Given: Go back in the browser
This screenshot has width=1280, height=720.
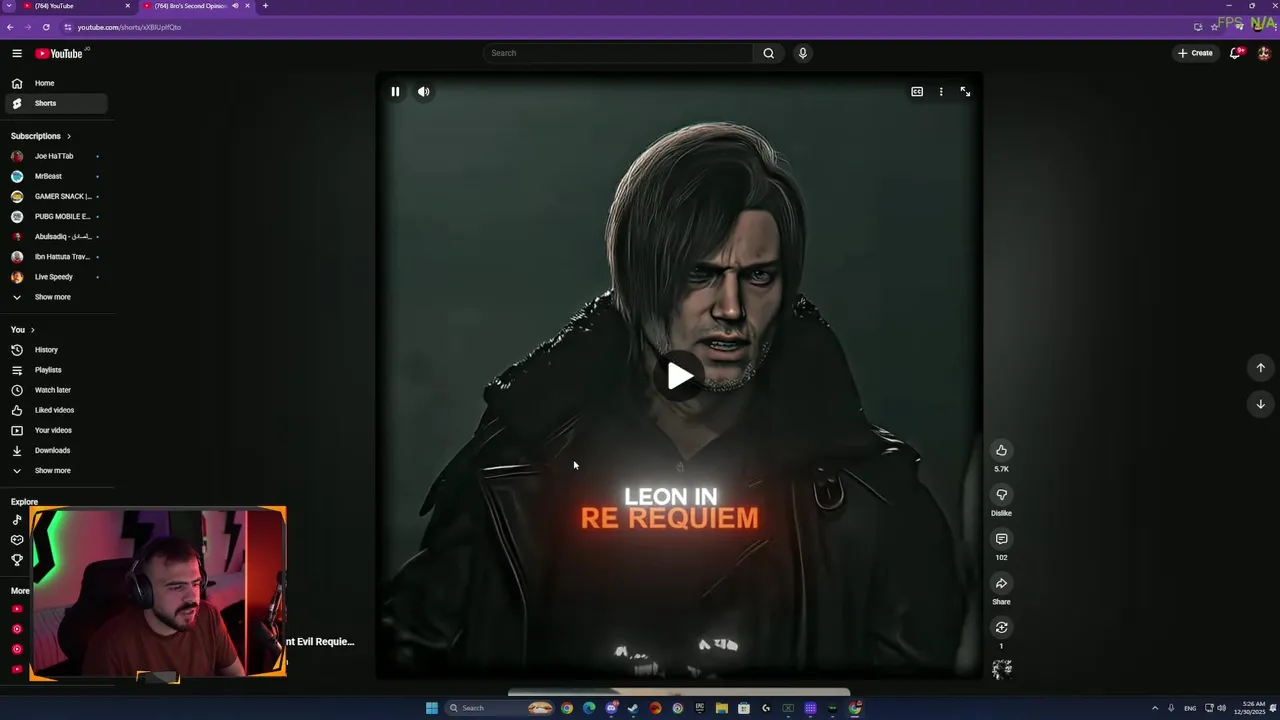Looking at the screenshot, I should click(x=10, y=27).
